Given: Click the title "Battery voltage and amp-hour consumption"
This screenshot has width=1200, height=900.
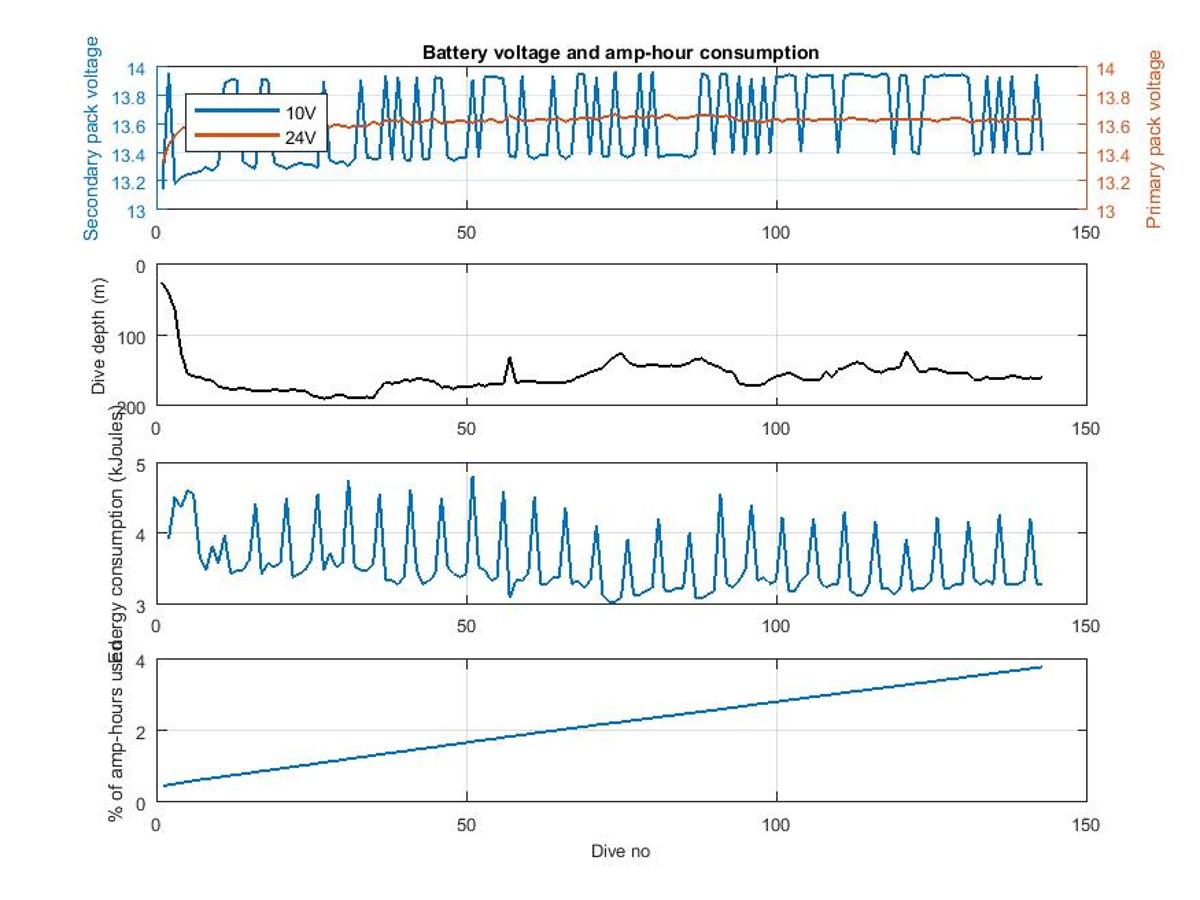Looking at the screenshot, I should point(621,53).
